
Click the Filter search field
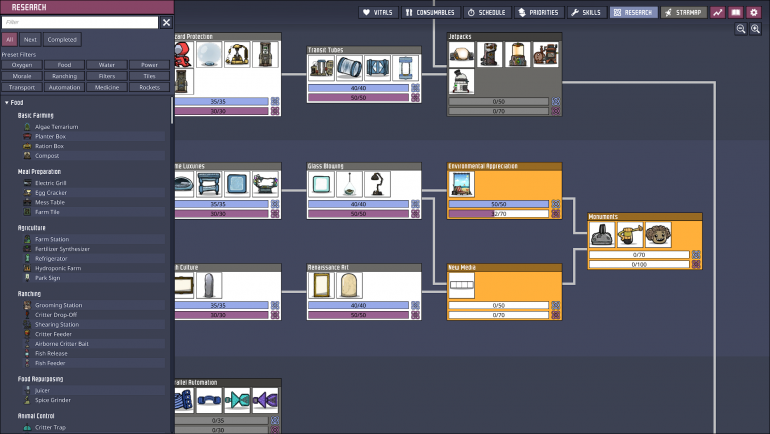pos(80,22)
